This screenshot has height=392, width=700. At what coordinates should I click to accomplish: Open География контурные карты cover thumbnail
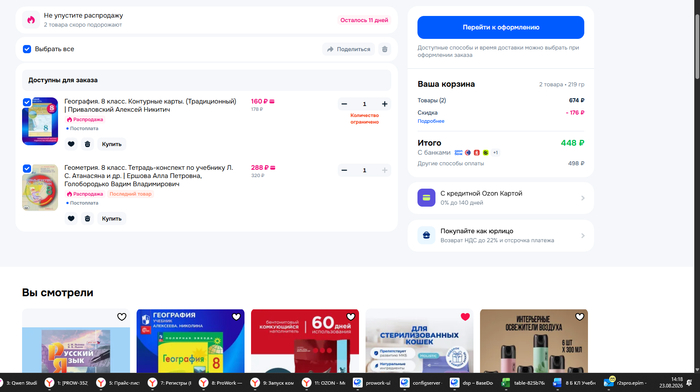40,121
